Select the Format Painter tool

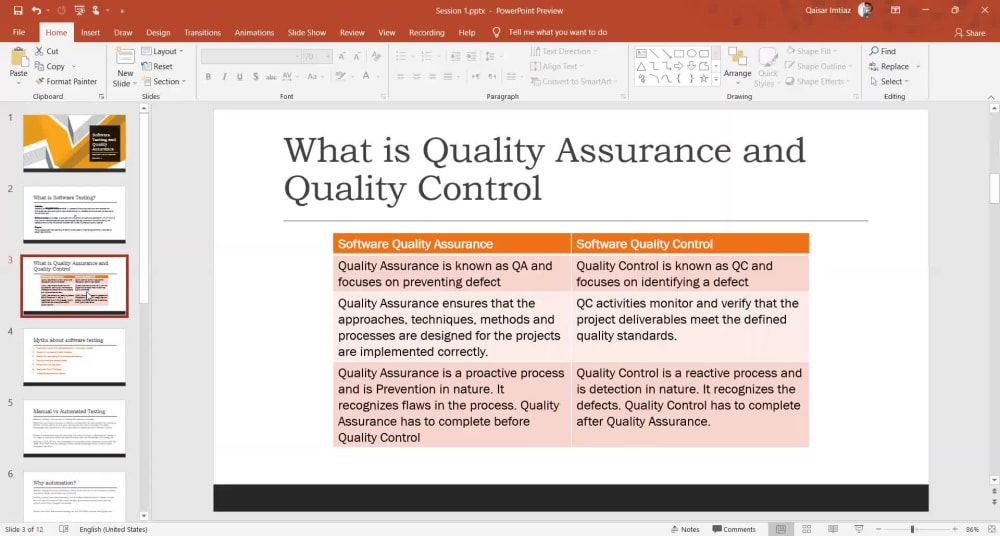tap(66, 81)
